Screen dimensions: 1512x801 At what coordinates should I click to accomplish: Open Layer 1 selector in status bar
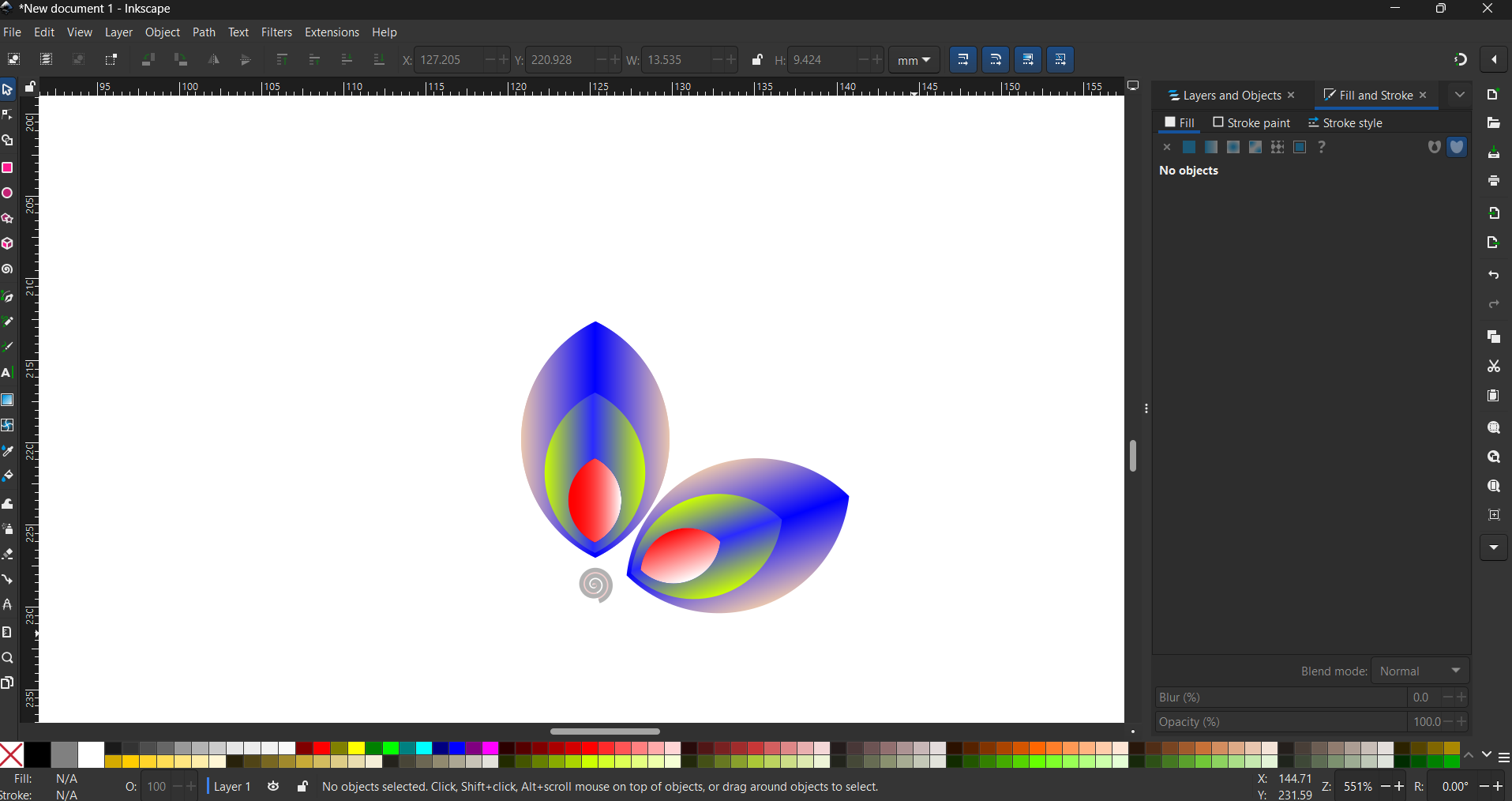[x=232, y=787]
